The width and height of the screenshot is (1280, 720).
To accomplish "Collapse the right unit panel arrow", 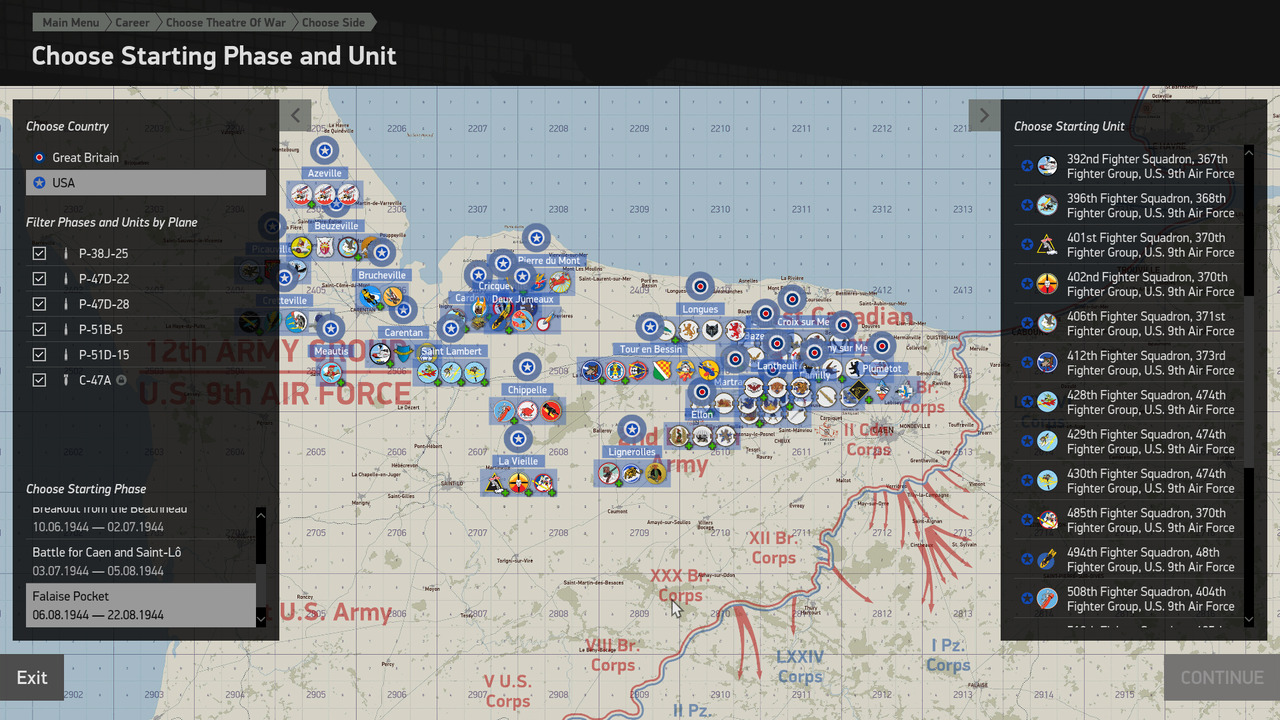I will pyautogui.click(x=984, y=115).
